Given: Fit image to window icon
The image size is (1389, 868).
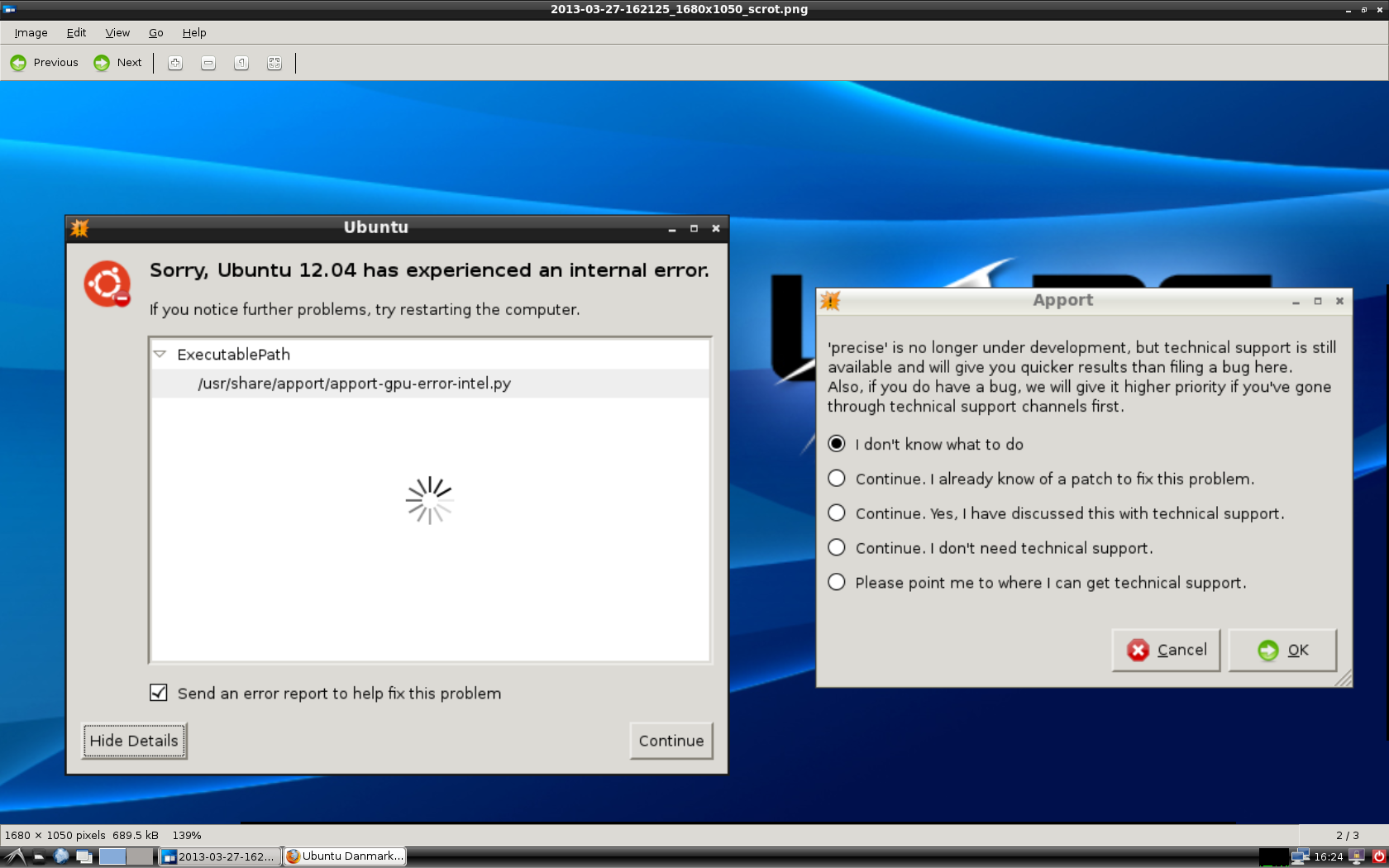Looking at the screenshot, I should 274,63.
